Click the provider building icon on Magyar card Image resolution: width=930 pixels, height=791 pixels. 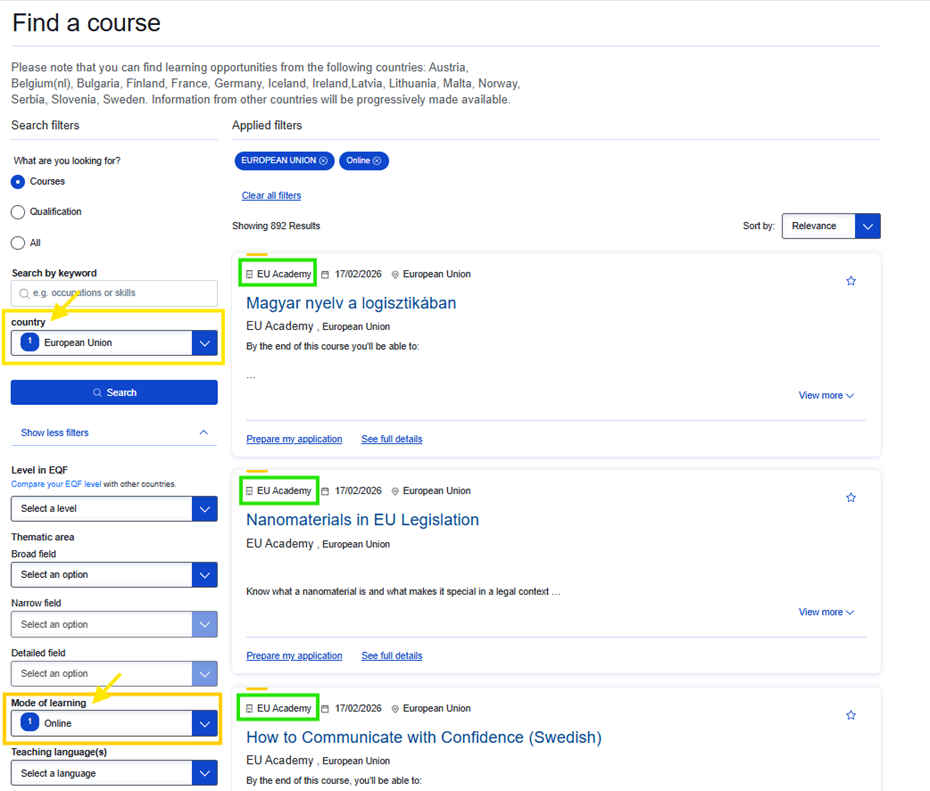pyautogui.click(x=250, y=275)
